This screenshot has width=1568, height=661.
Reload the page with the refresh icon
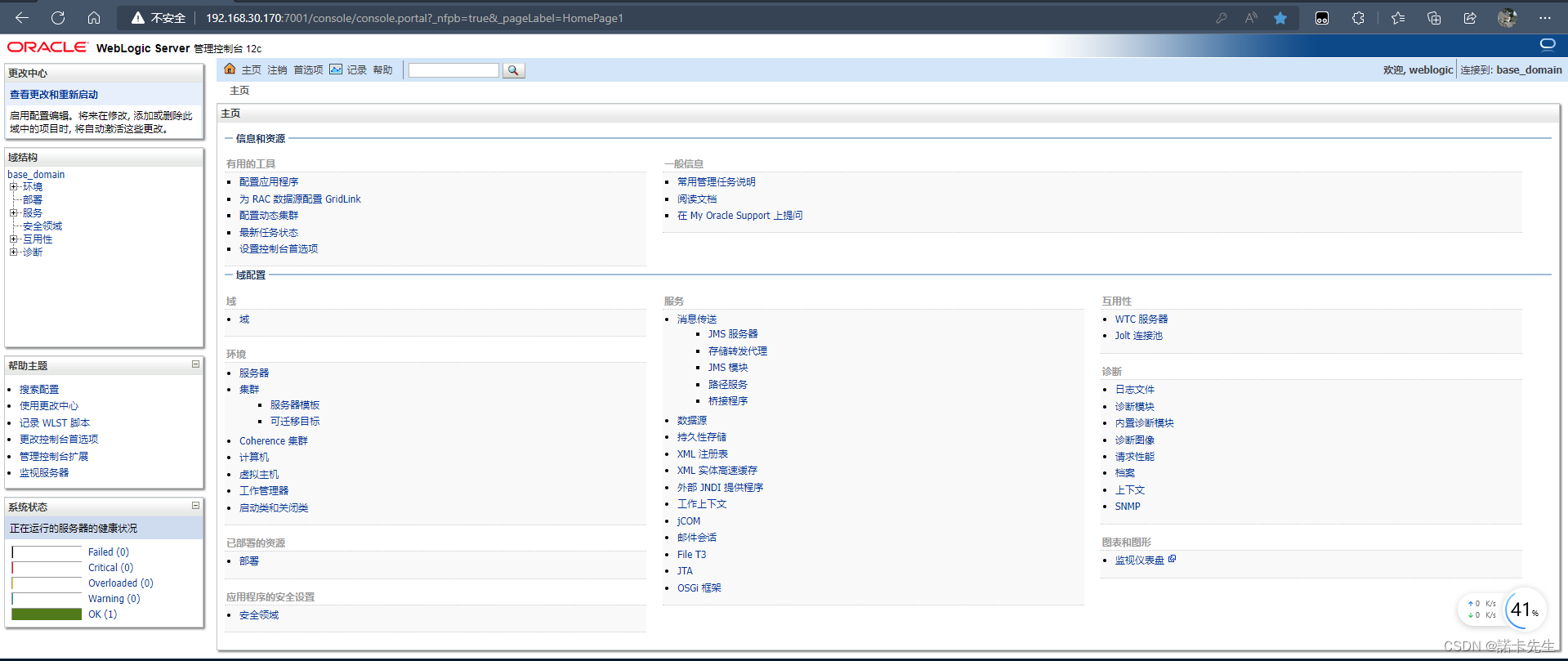point(58,17)
